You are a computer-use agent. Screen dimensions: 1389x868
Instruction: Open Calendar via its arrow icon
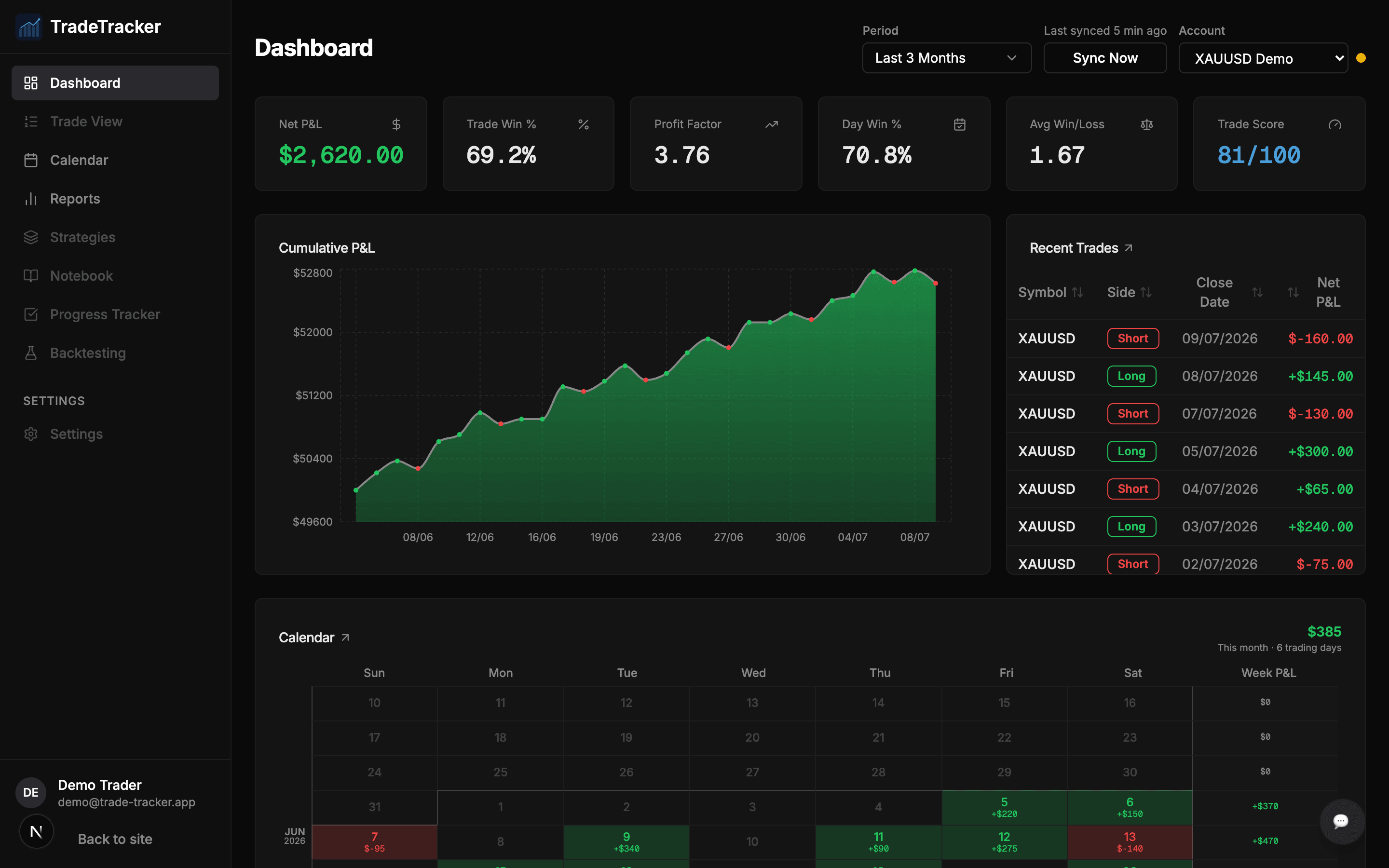(x=345, y=637)
